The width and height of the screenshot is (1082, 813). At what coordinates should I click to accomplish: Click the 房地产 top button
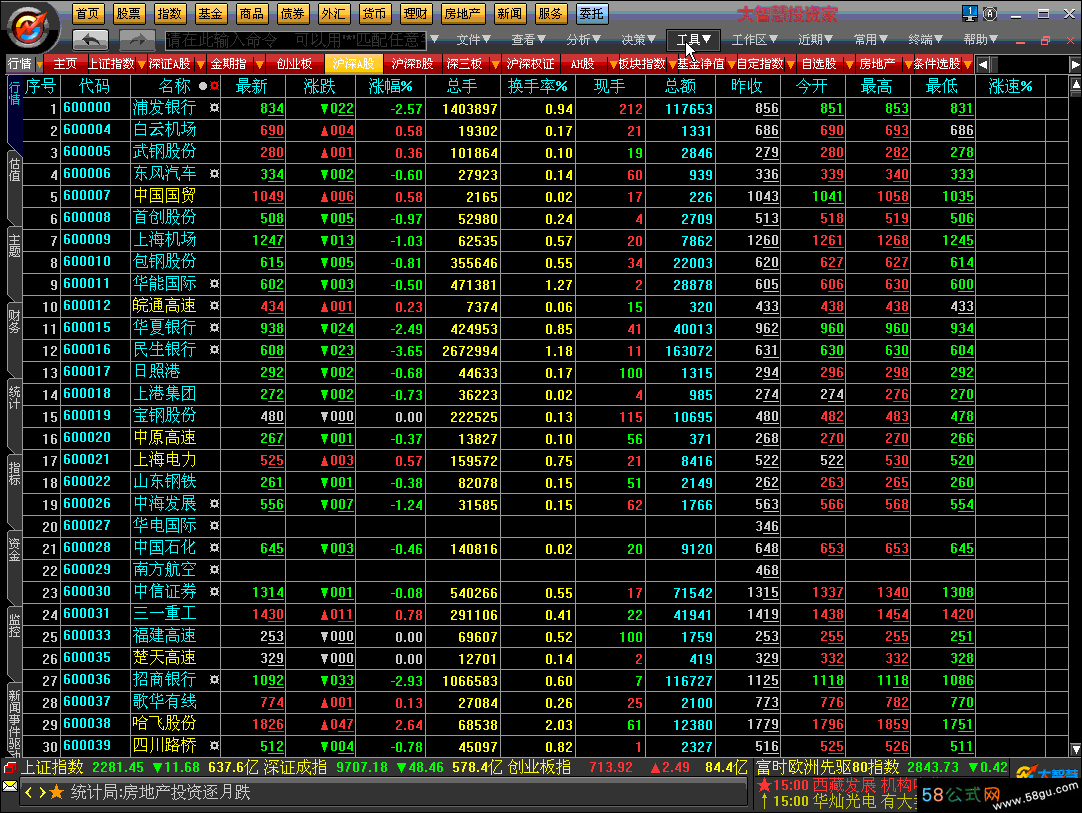pyautogui.click(x=462, y=14)
